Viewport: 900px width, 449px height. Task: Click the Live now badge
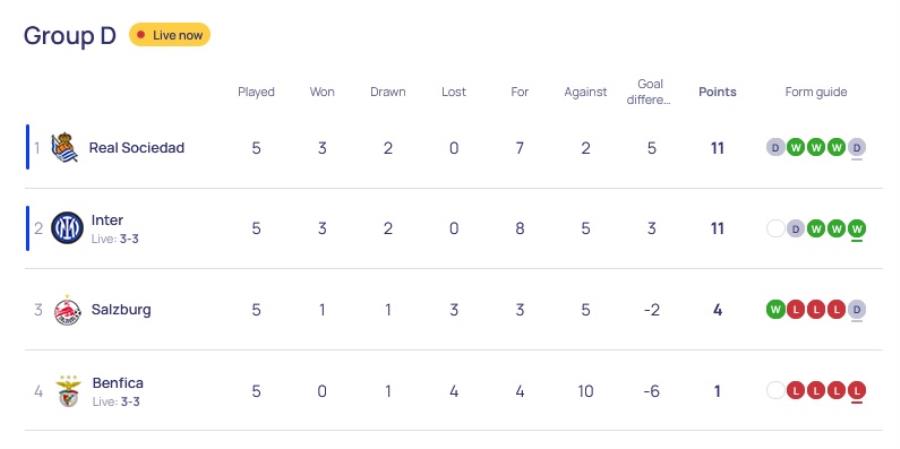coord(170,35)
